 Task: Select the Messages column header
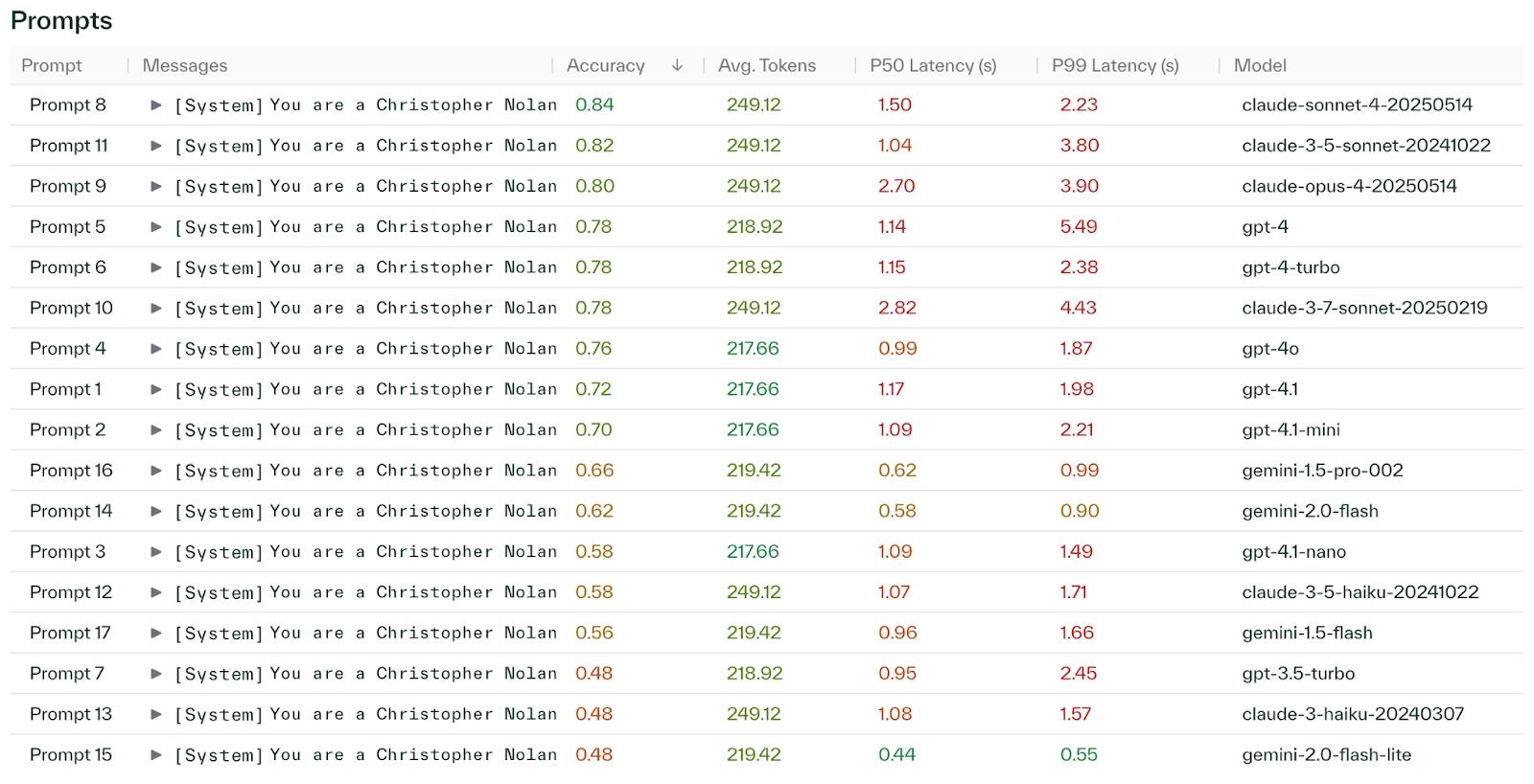pos(185,65)
